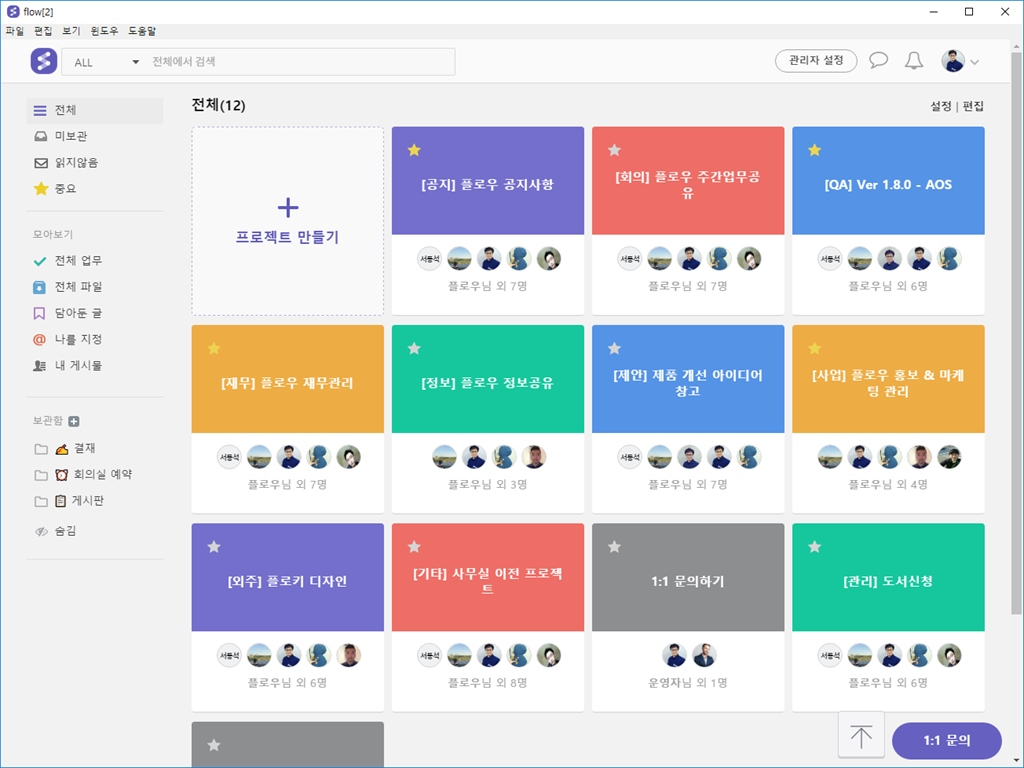1024x768 pixels.
Task: Open [외주] 플로키 디자인 project title
Action: (x=287, y=582)
